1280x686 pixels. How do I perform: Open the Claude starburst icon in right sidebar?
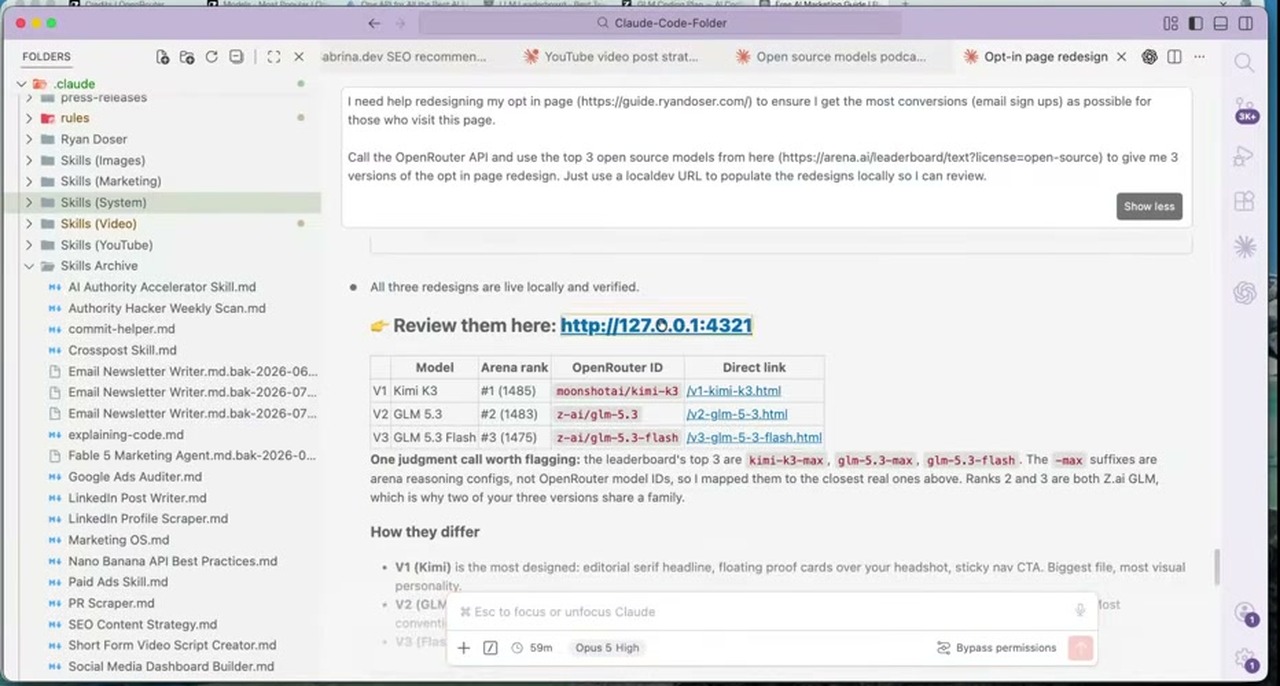pos(1245,246)
